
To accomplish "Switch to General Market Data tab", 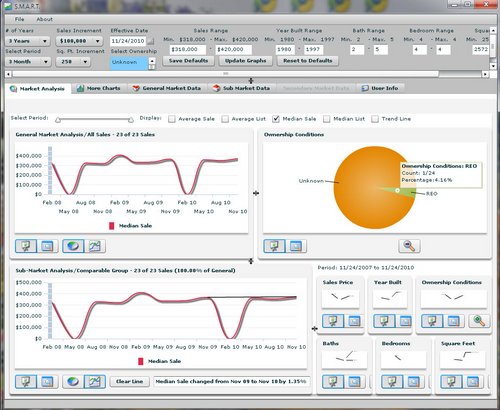I will (x=167, y=88).
